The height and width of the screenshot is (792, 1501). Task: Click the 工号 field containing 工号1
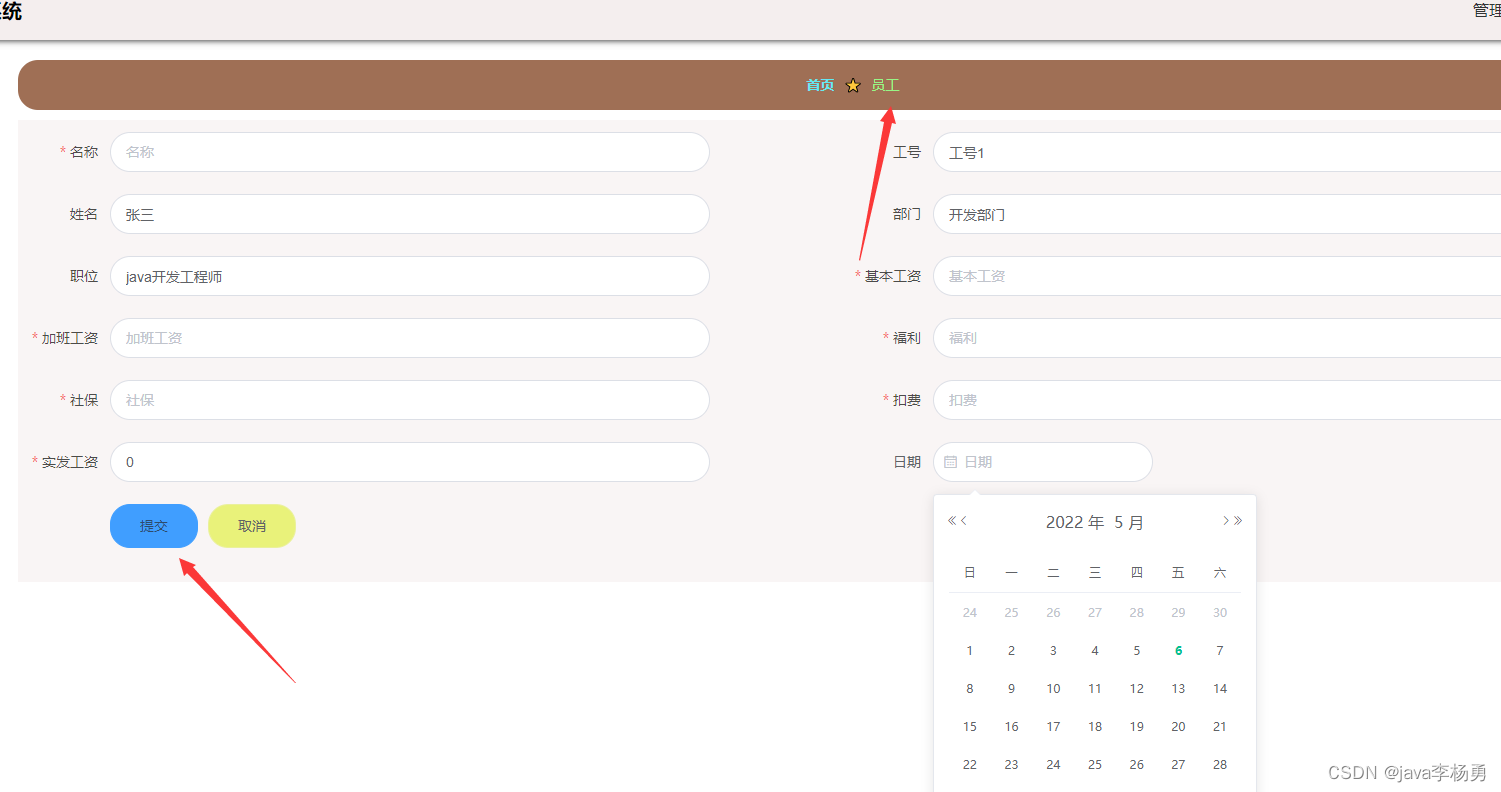click(1217, 152)
